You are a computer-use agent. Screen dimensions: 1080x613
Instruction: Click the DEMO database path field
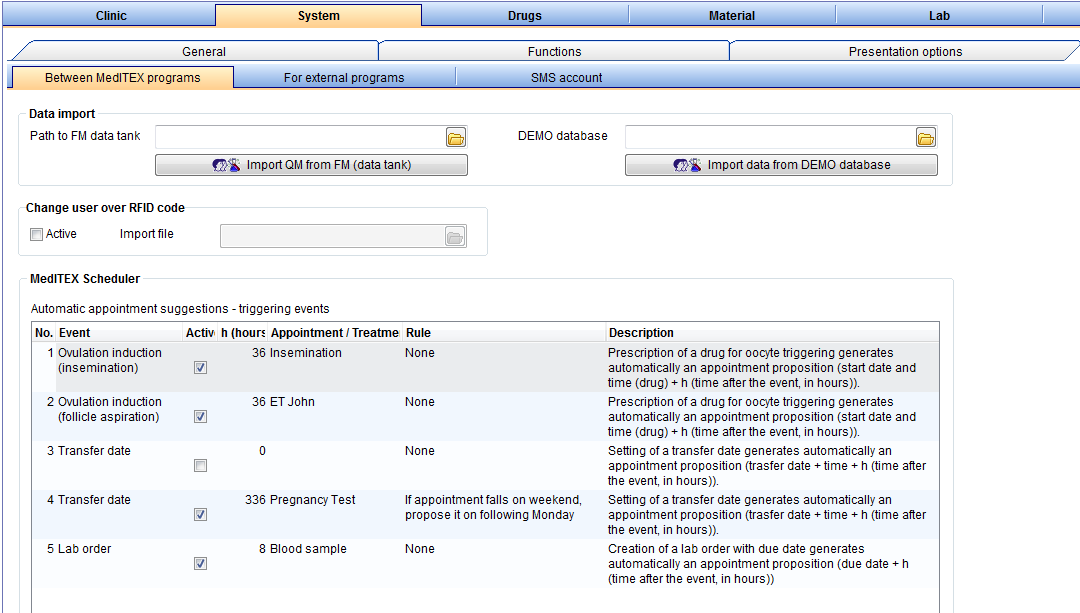(x=770, y=138)
